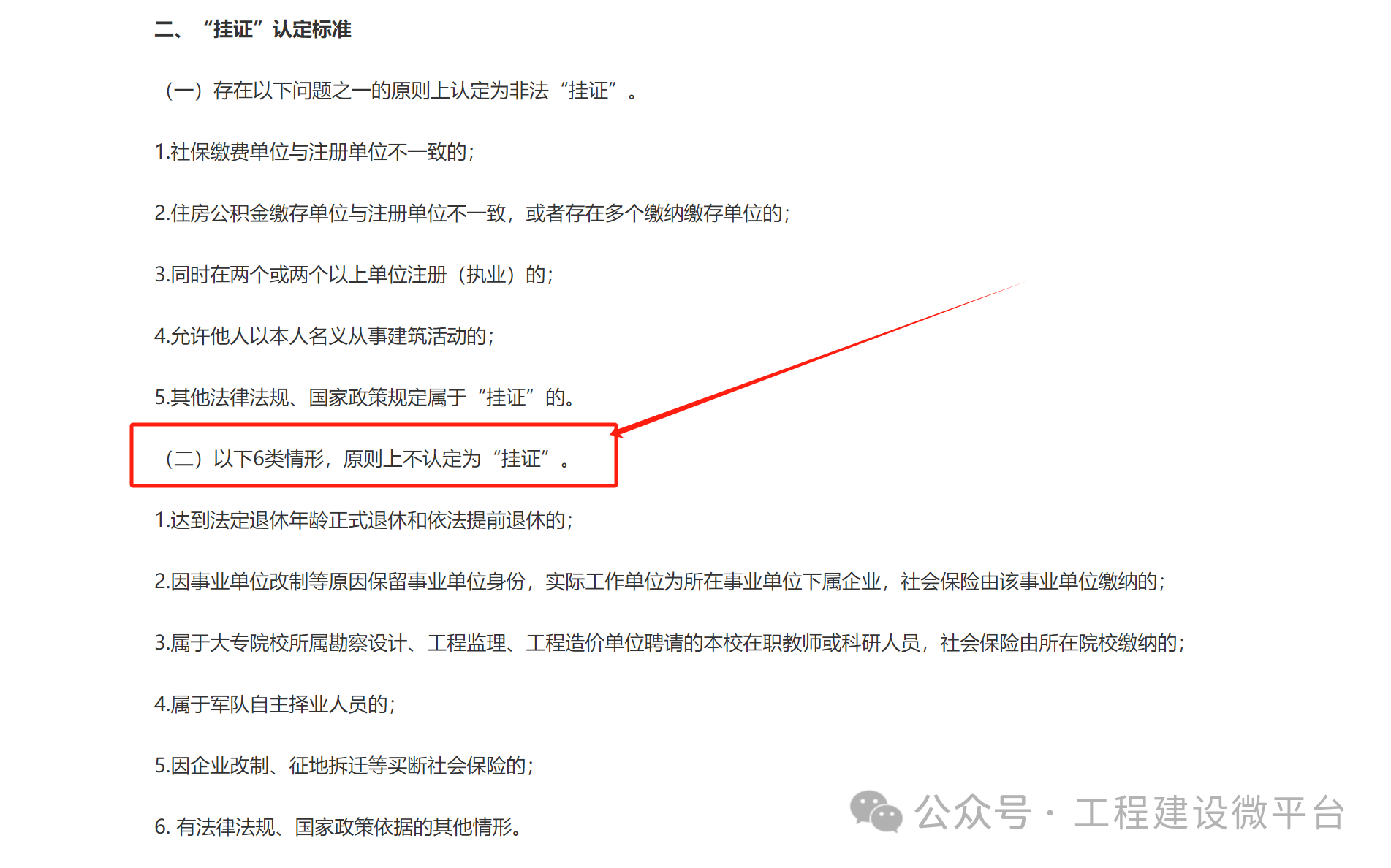
Task: Click the line 2.住房公积金缴存单位与注册单位不一致
Action: click(472, 213)
